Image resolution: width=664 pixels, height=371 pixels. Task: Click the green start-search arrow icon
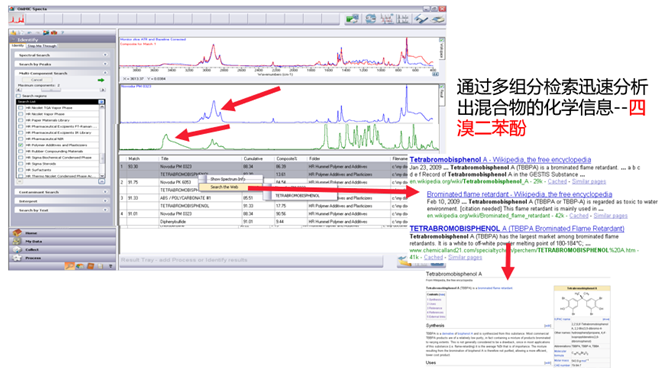101,80
